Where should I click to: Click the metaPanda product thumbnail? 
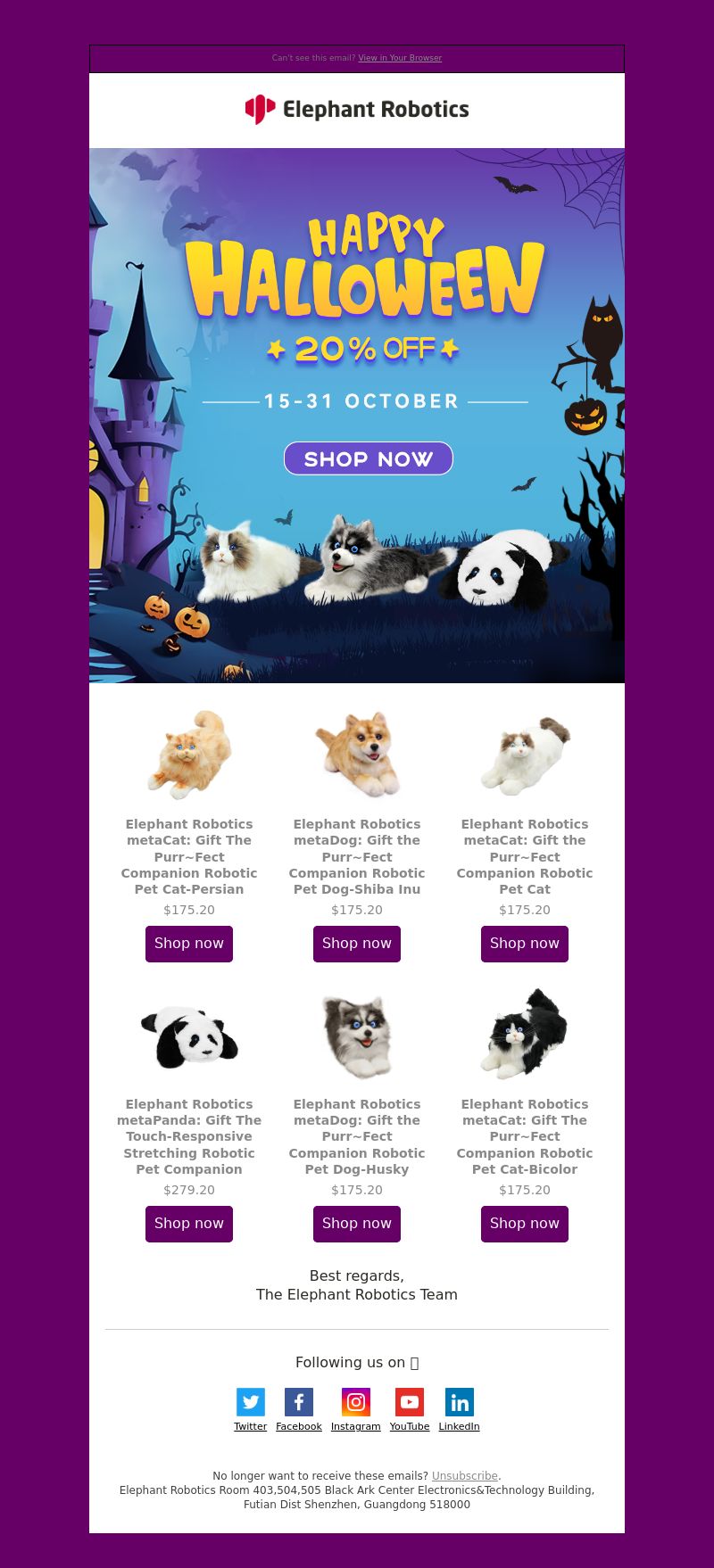click(189, 1035)
